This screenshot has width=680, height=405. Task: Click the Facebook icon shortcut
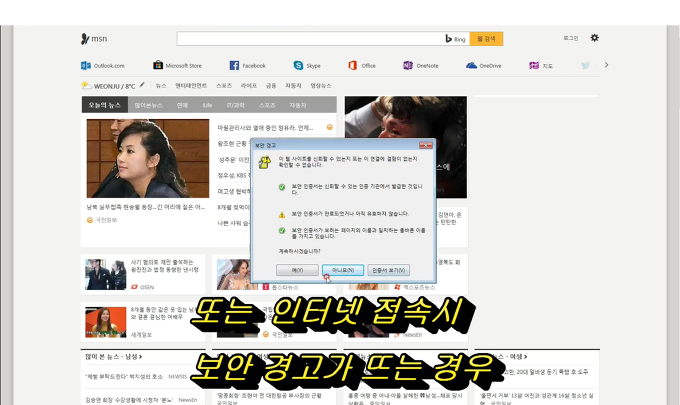pyautogui.click(x=234, y=65)
